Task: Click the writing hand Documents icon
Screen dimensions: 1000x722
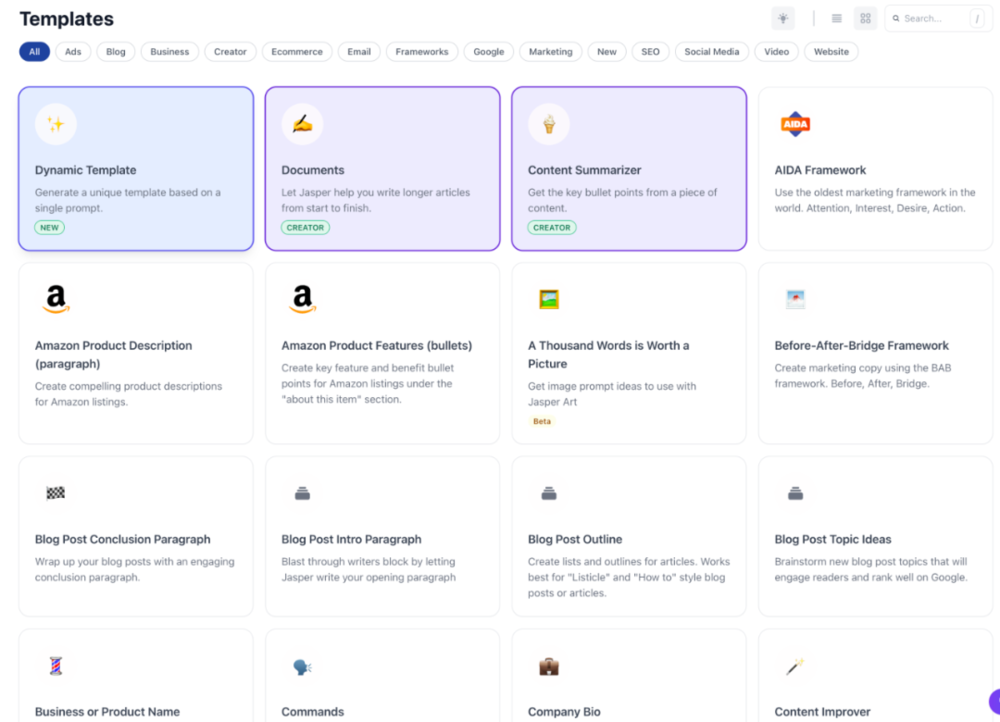Action: (x=302, y=124)
